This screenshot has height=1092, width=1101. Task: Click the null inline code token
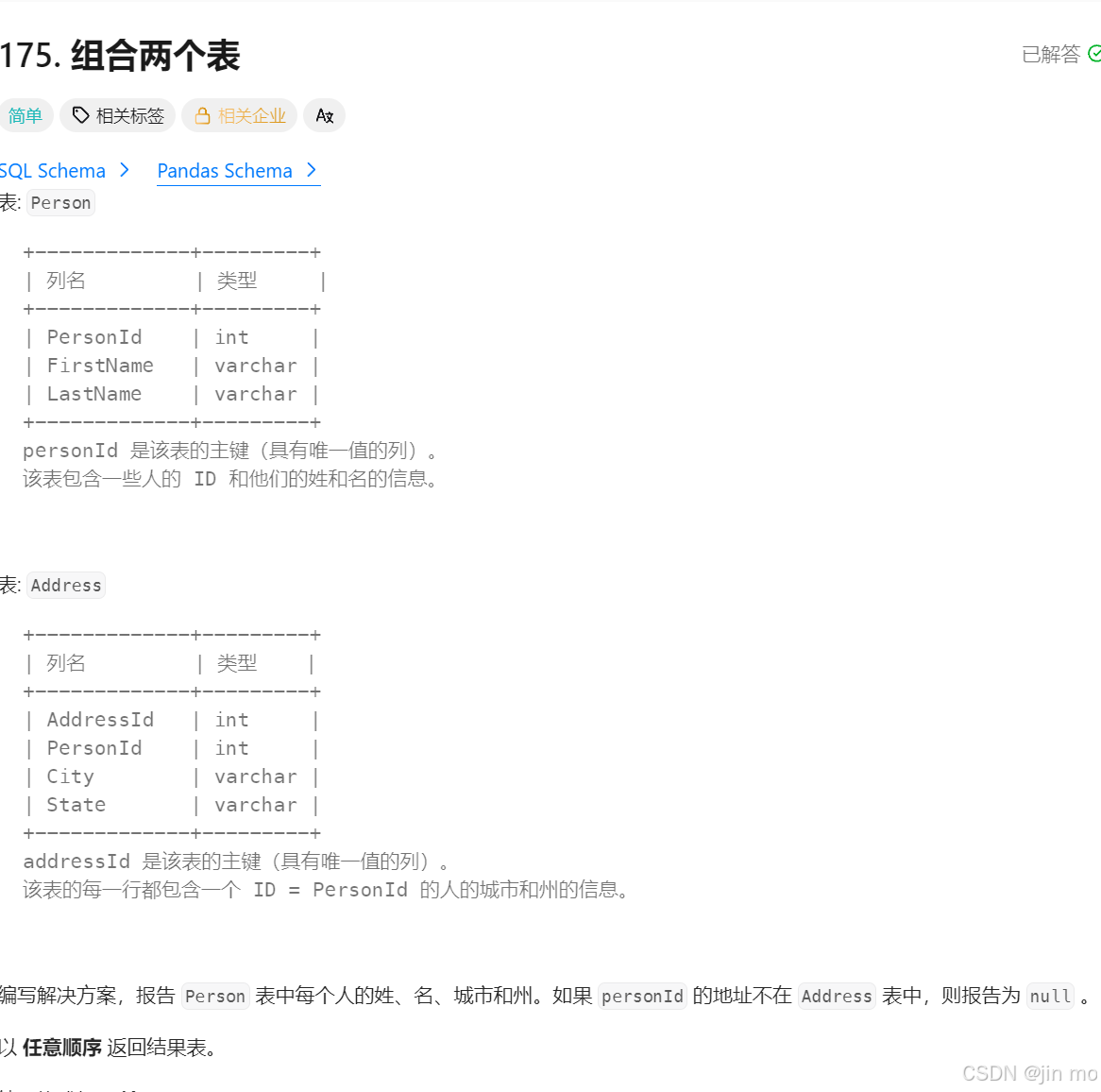coord(1049,996)
